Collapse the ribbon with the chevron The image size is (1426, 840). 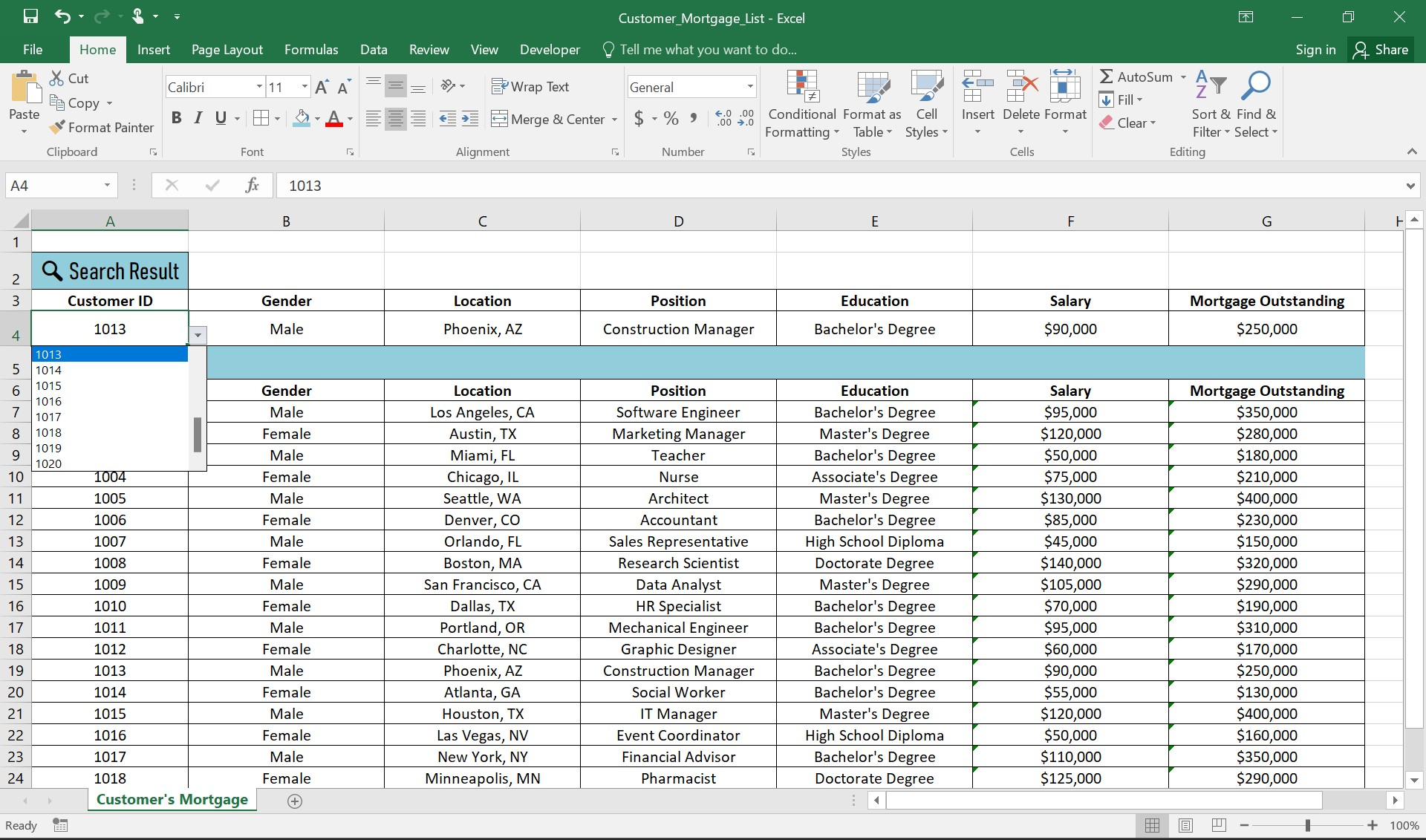[x=1412, y=152]
